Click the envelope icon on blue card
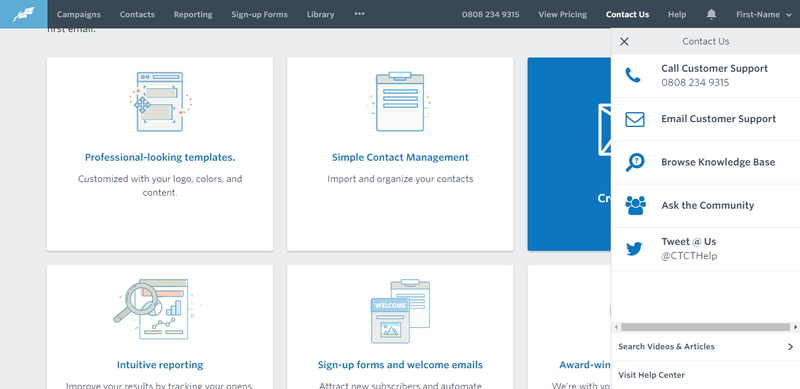The image size is (800, 389). pos(605,129)
